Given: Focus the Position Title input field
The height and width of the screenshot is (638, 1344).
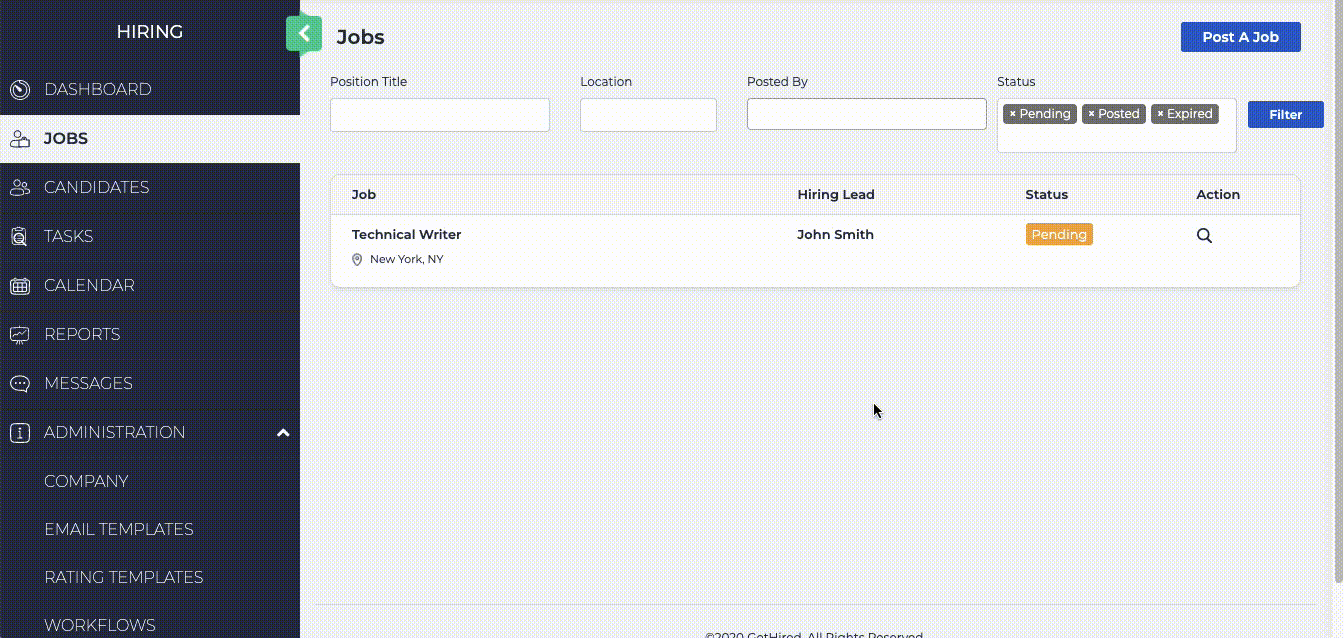Looking at the screenshot, I should tap(439, 115).
